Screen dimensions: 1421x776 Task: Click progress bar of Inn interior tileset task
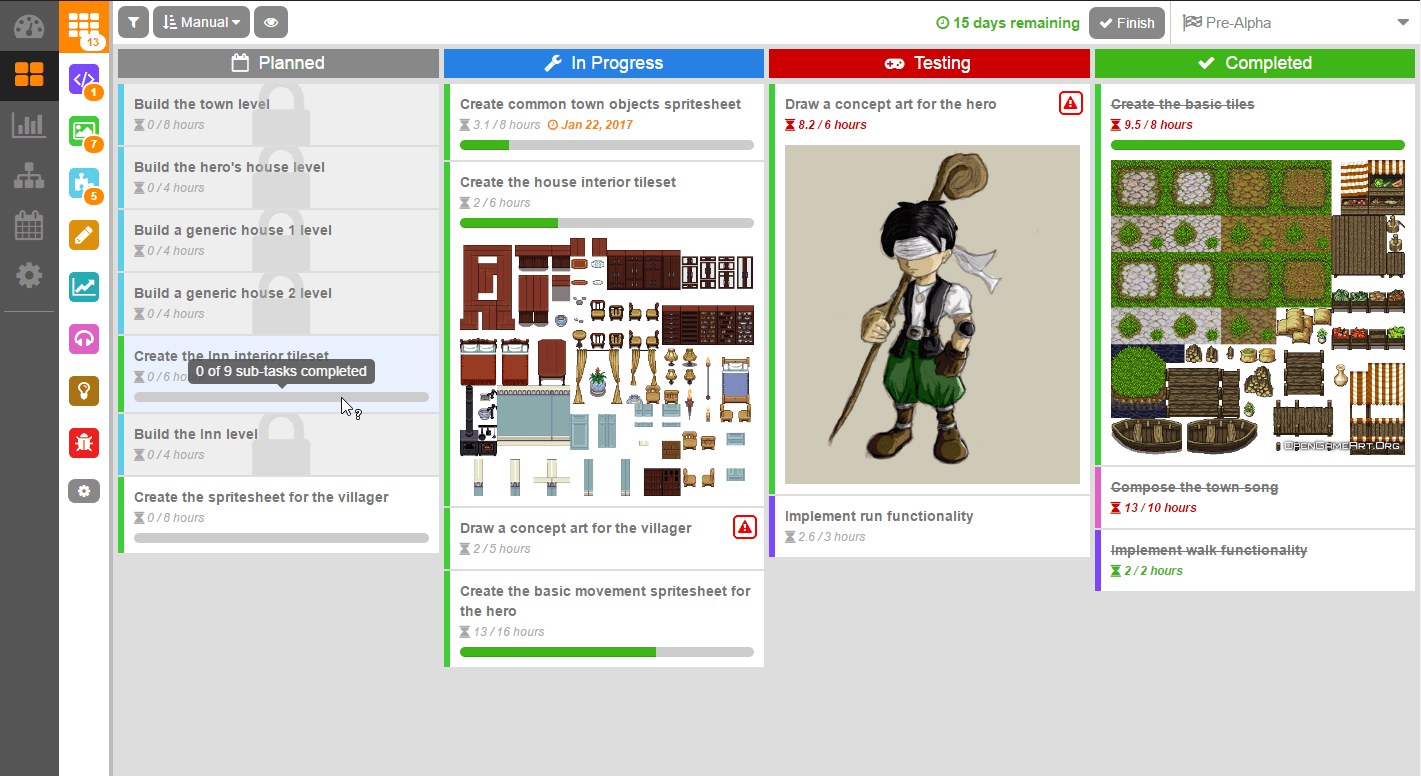(x=281, y=397)
